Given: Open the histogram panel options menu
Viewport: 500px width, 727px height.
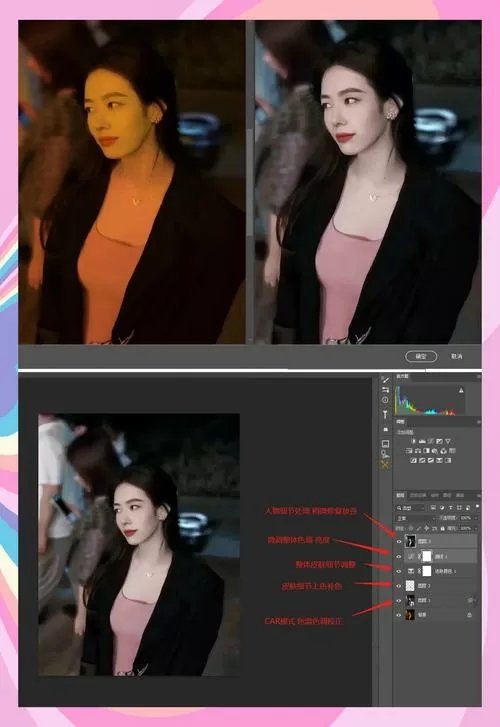Looking at the screenshot, I should tap(479, 376).
